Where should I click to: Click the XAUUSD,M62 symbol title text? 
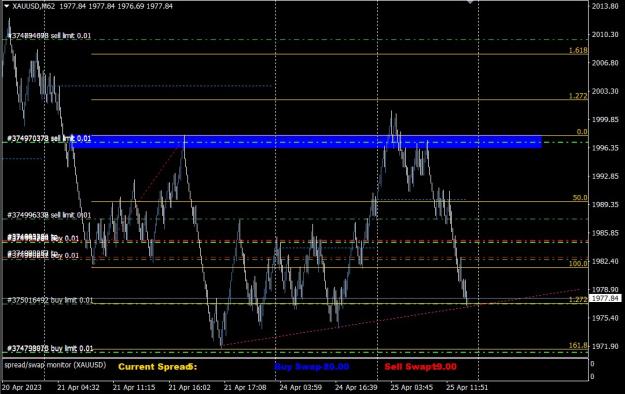[34, 6]
